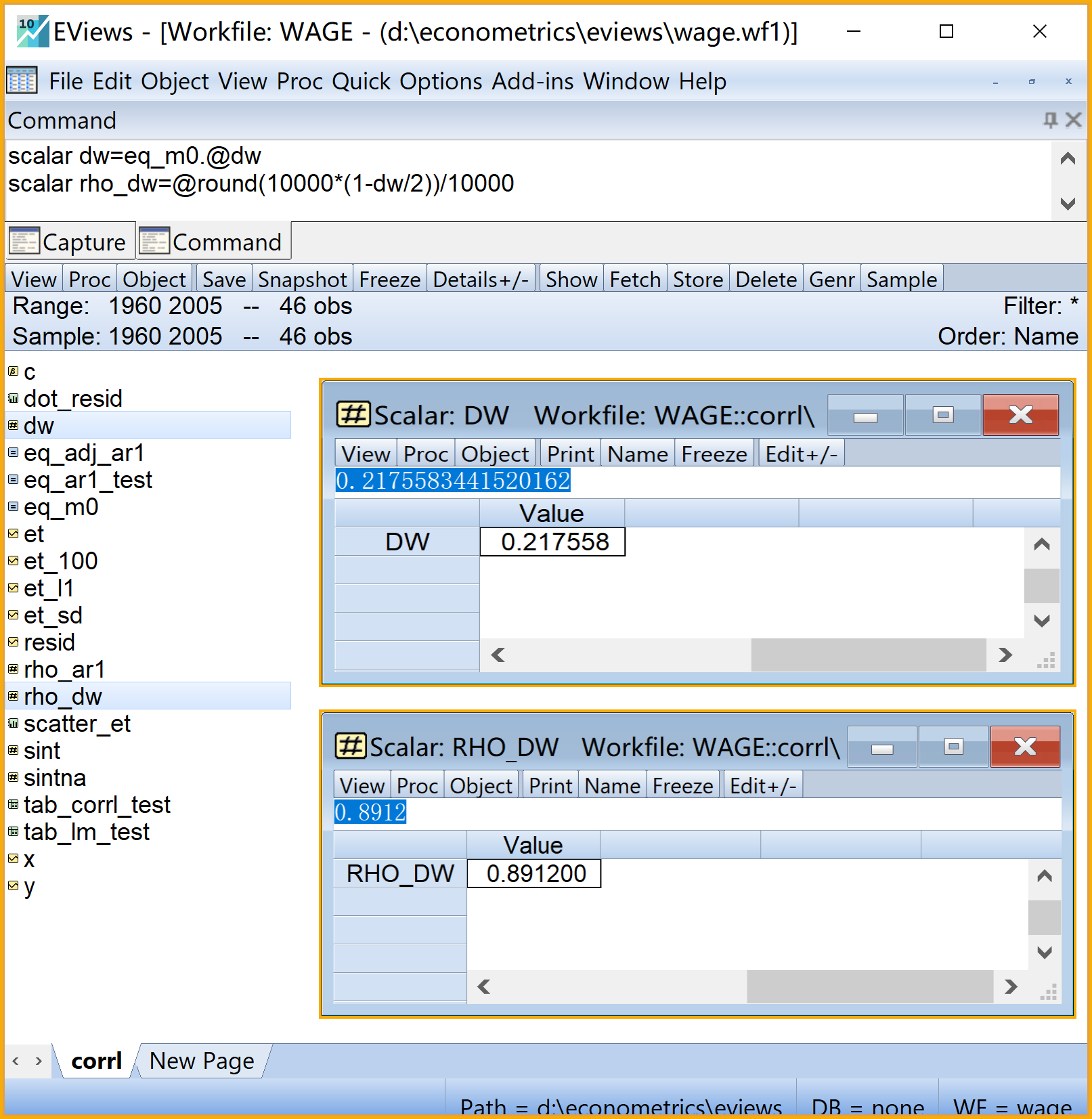Click the resid series object icon
The height and width of the screenshot is (1119, 1092).
[13, 642]
